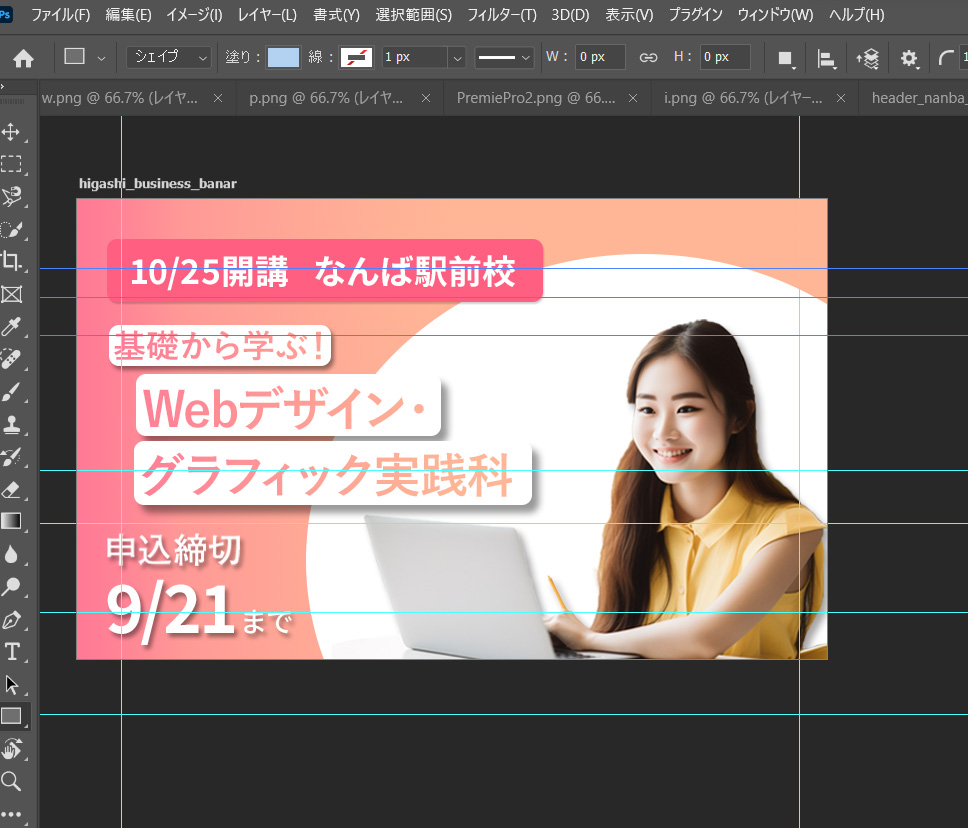This screenshot has height=828, width=968.
Task: Open the 3D(D) menu
Action: click(x=570, y=15)
